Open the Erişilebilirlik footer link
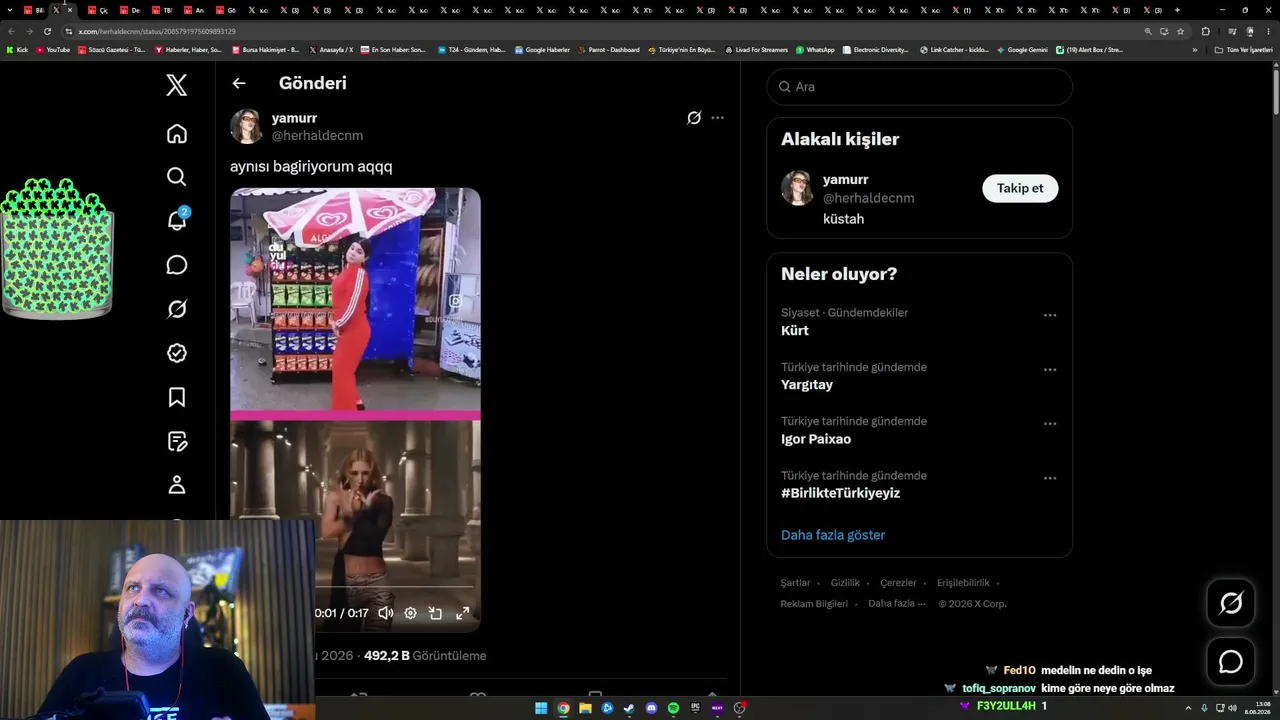 pos(963,583)
